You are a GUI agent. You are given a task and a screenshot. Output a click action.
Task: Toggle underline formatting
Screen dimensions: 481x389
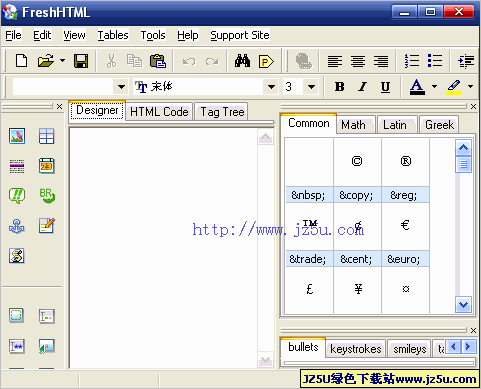click(x=386, y=87)
